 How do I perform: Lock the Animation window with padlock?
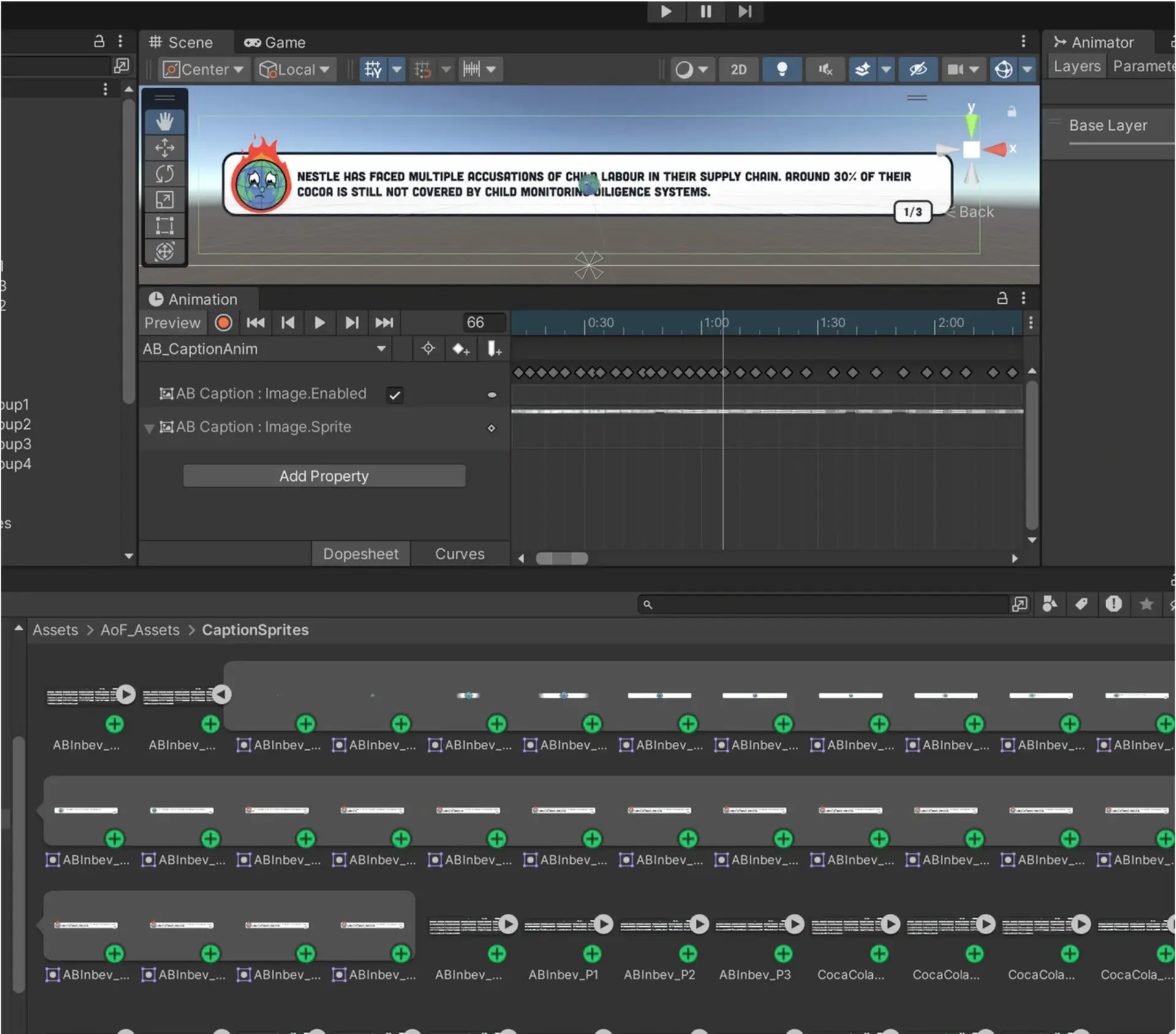(1002, 298)
